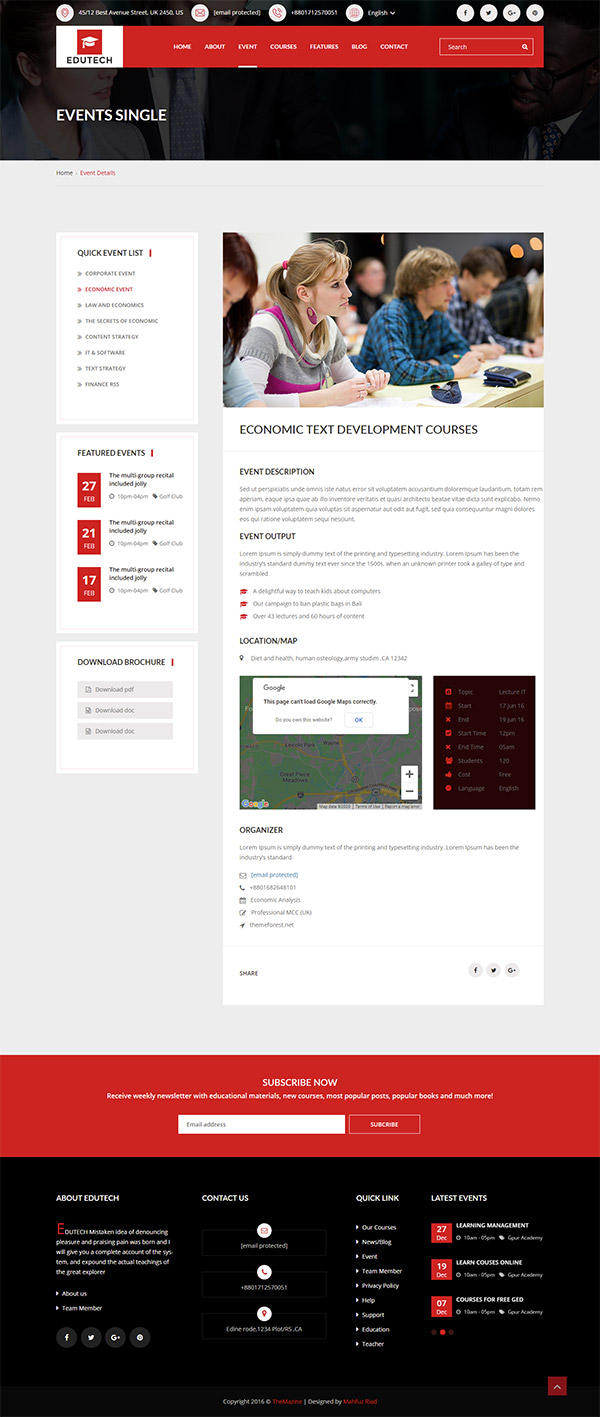600x1417 pixels.
Task: Click the Subscribe button
Action: pos(384,1124)
